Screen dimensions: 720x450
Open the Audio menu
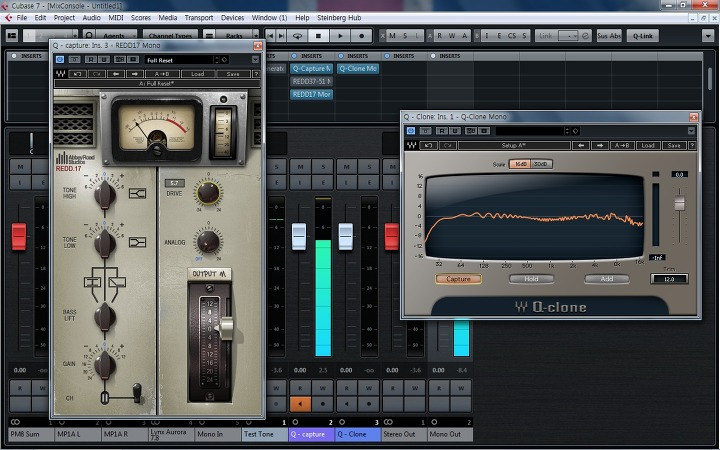[91, 17]
